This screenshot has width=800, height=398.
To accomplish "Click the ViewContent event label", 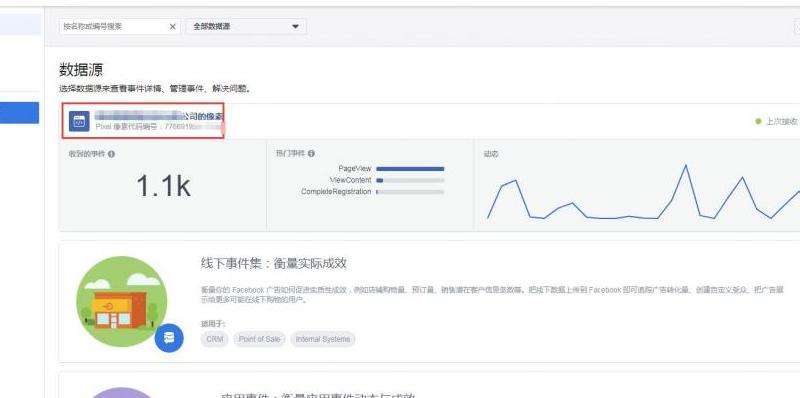I will pos(351,180).
